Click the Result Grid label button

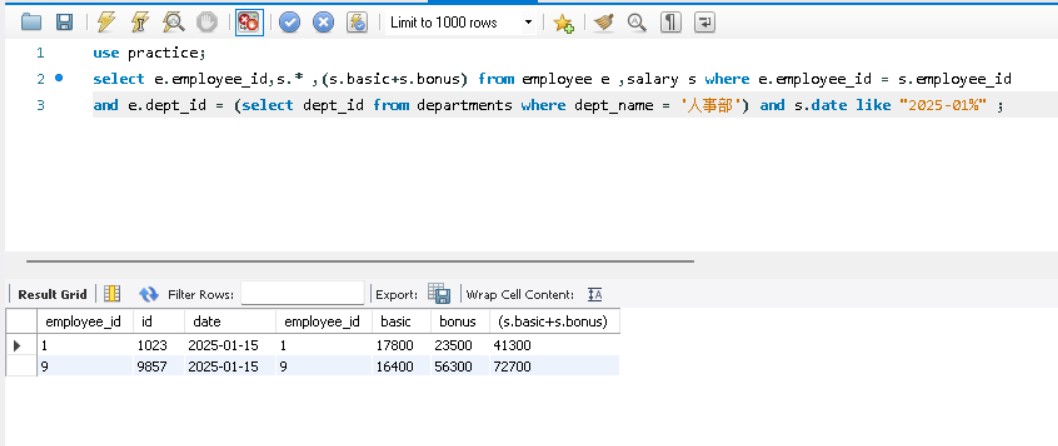pyautogui.click(x=53, y=294)
